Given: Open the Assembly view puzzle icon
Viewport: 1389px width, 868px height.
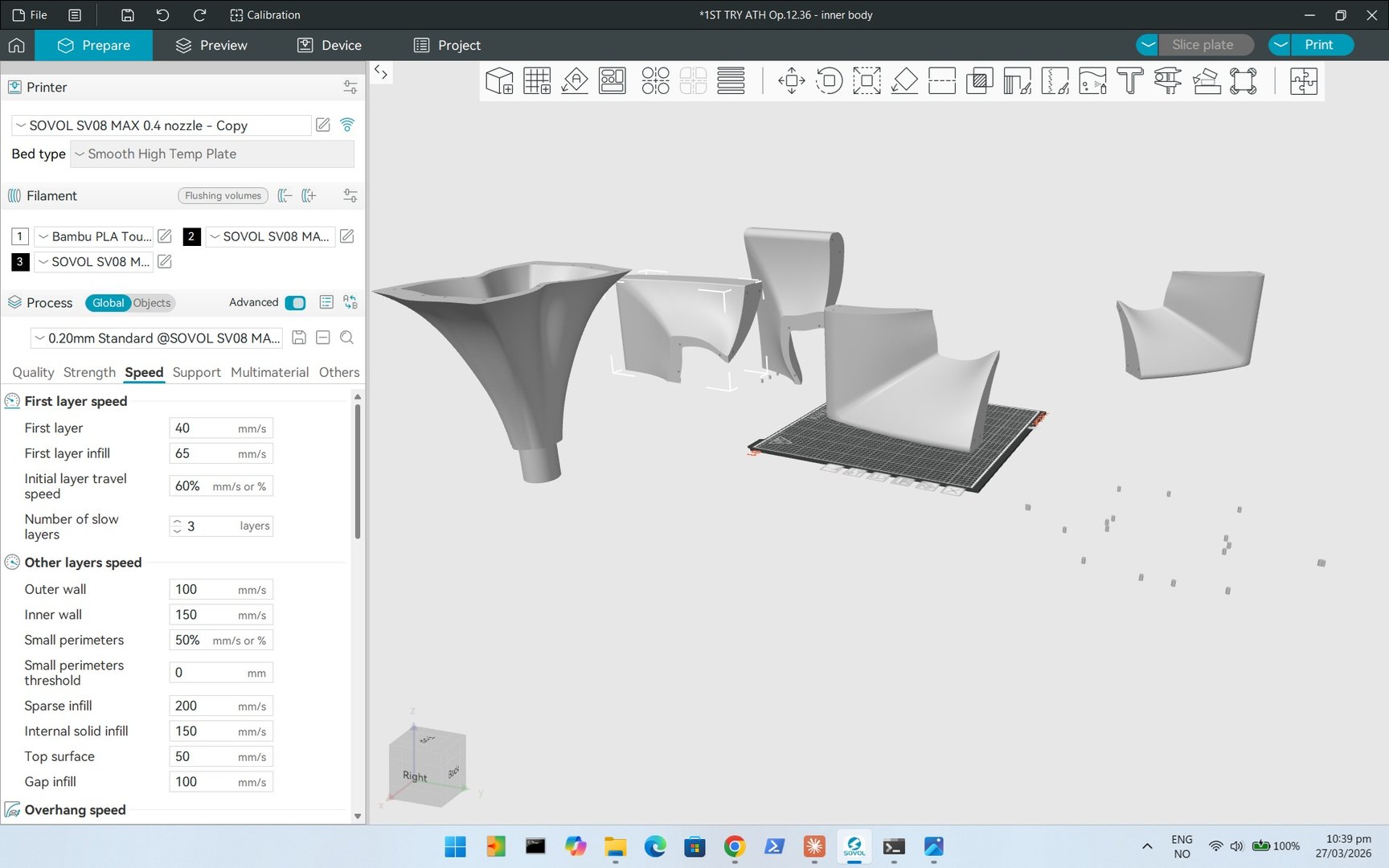Looking at the screenshot, I should (1303, 81).
